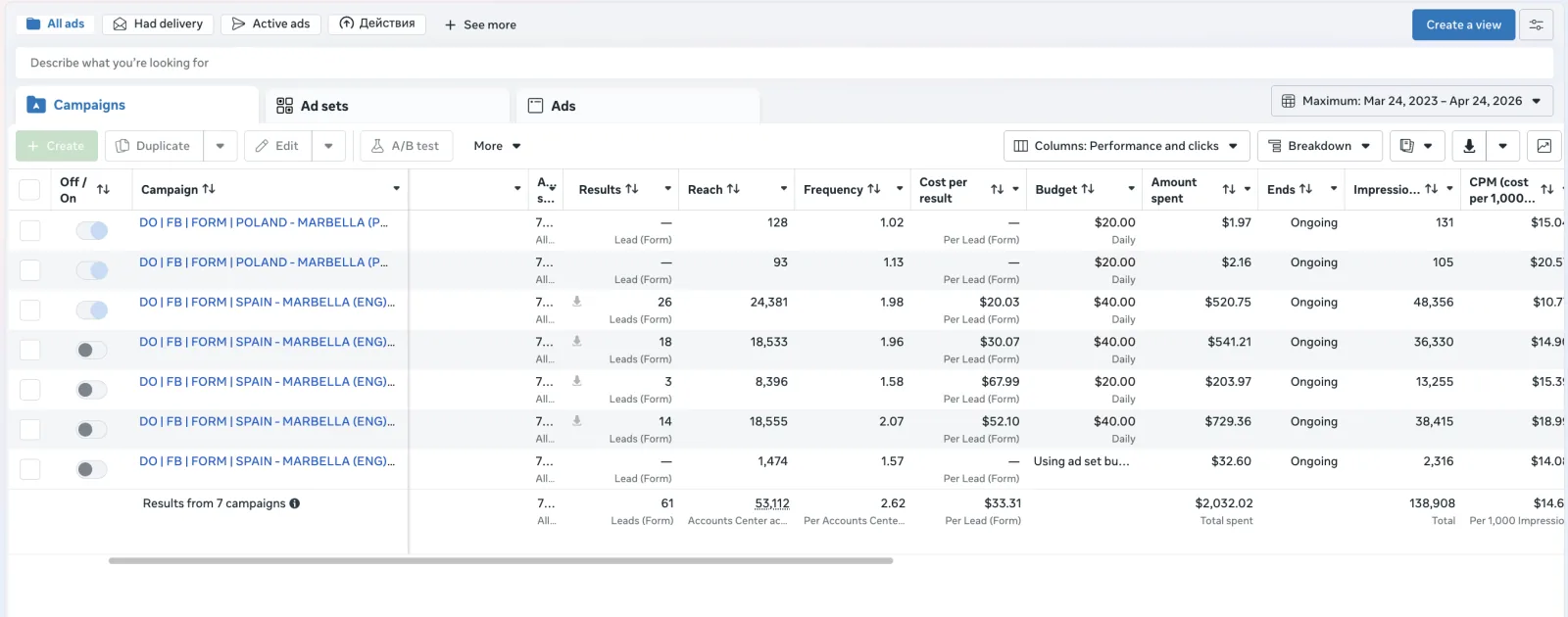This screenshot has height=617, width=1568.
Task: Click the download icon in the 26 Leads row
Action: [577, 302]
